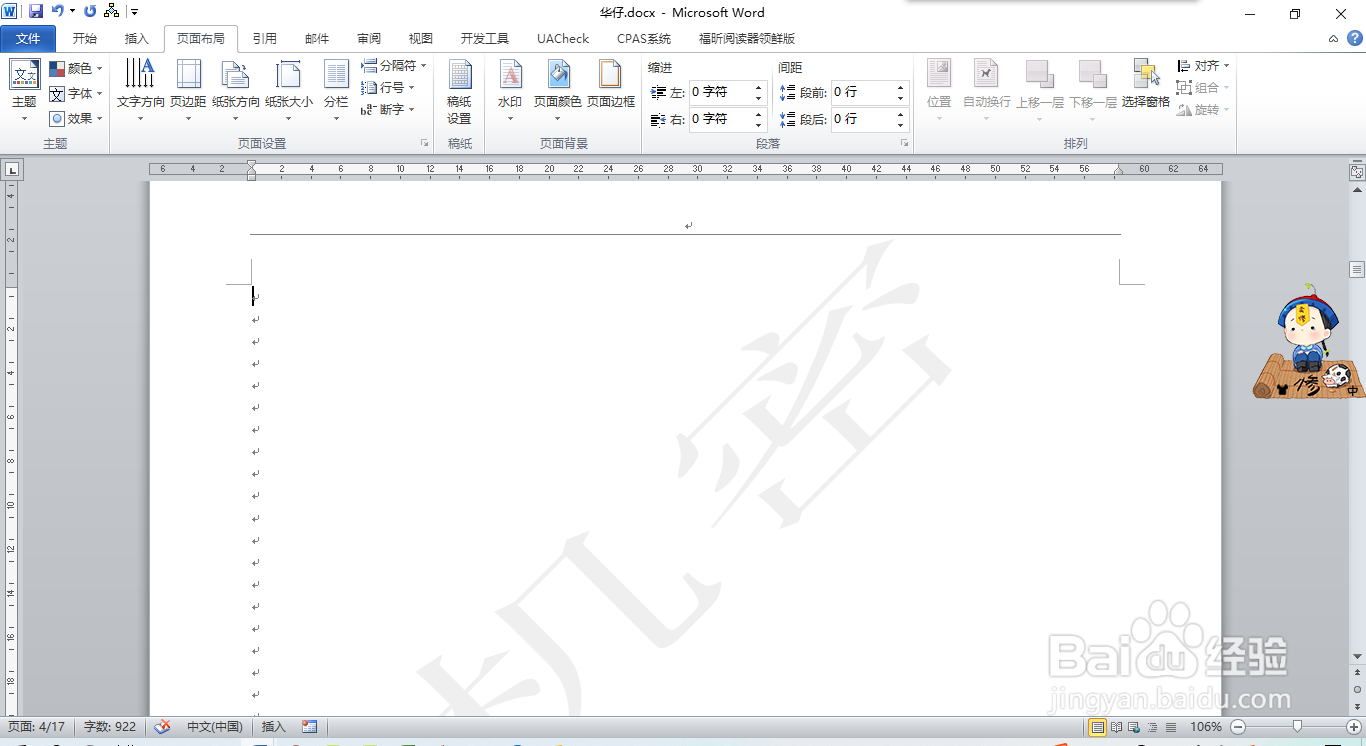Open Orientation (纸张方向) menu
The height and width of the screenshot is (746, 1366).
236,90
